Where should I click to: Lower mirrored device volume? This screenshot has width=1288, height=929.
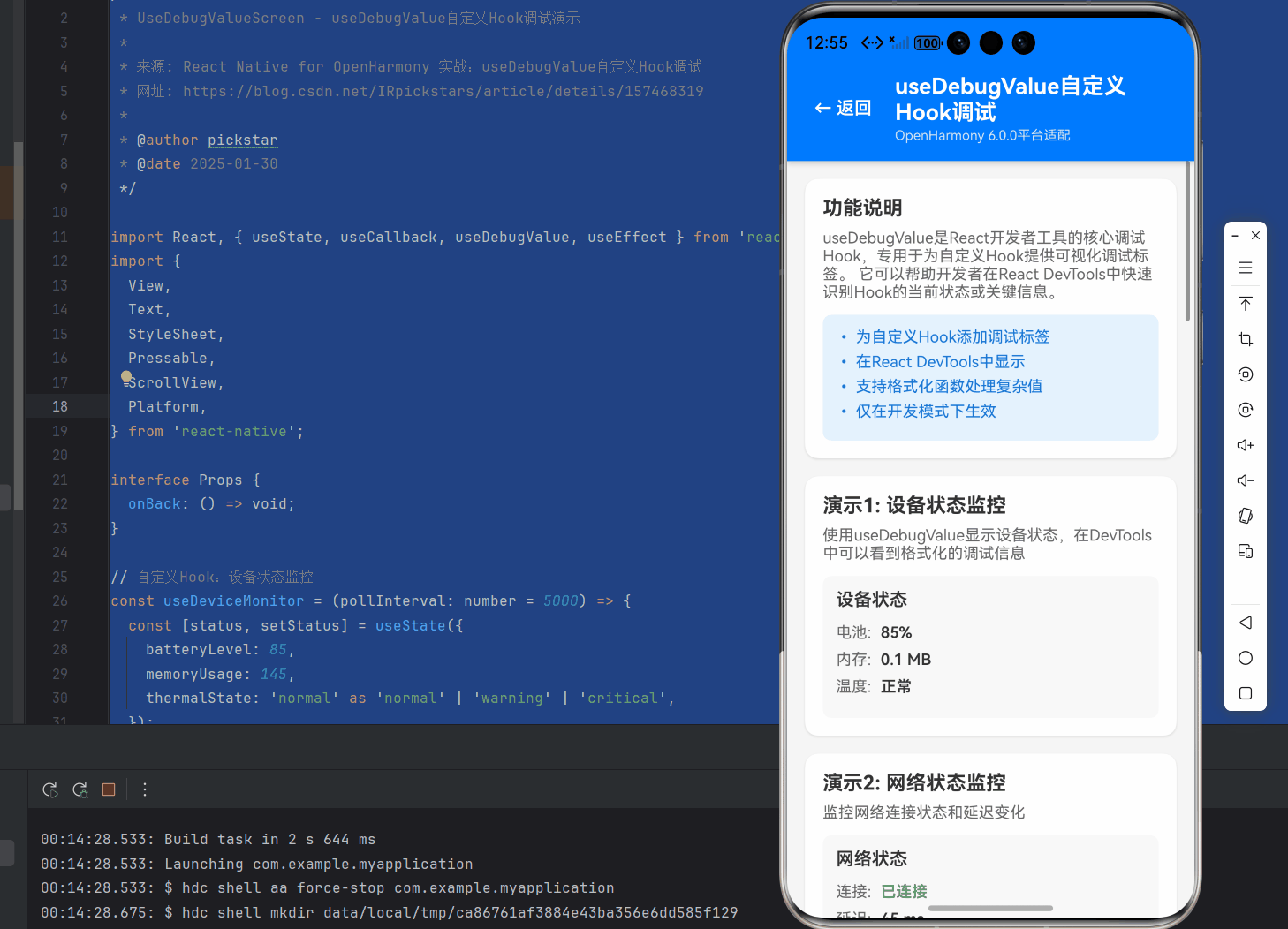[x=1245, y=480]
